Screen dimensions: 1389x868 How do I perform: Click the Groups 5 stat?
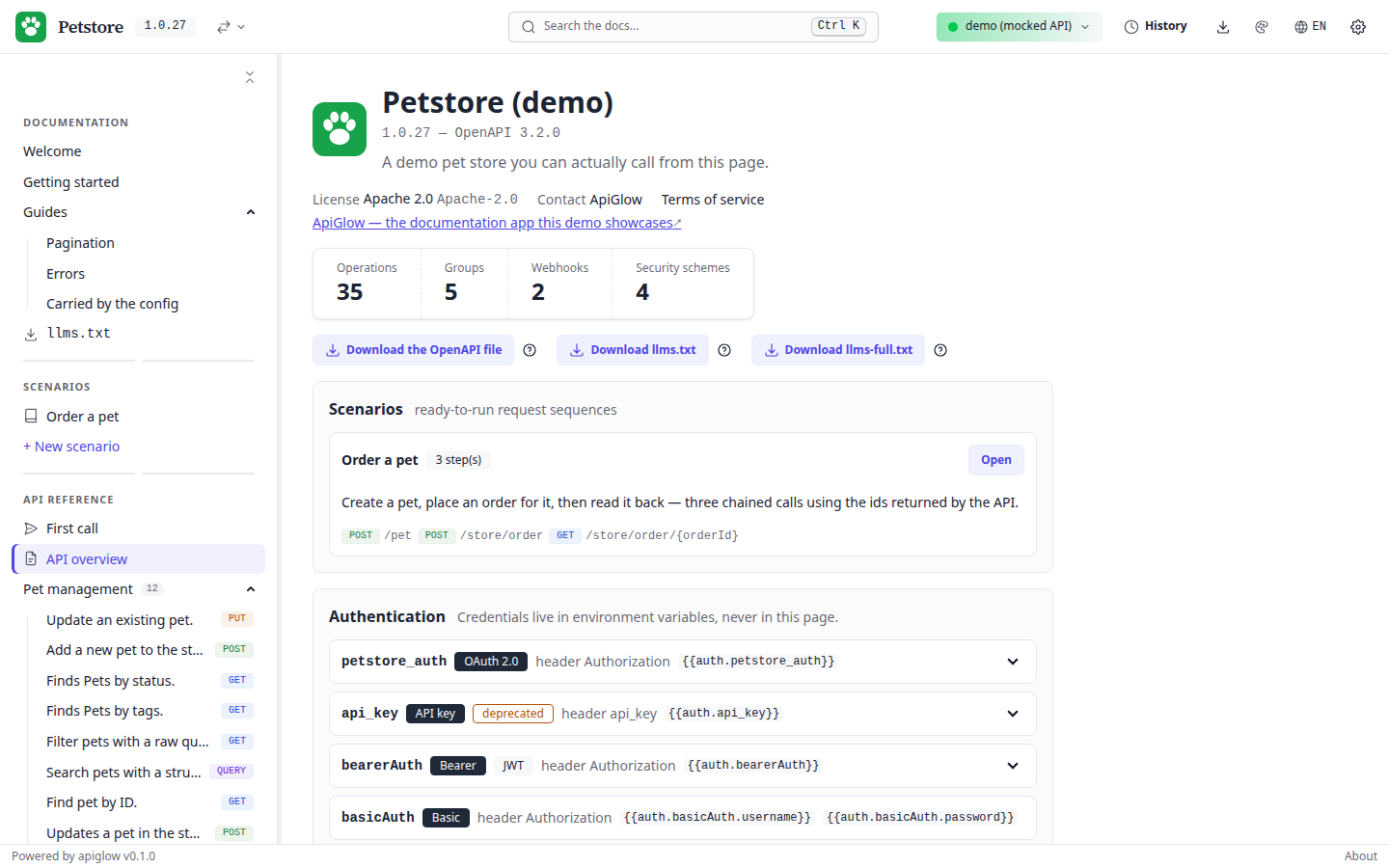(x=464, y=283)
